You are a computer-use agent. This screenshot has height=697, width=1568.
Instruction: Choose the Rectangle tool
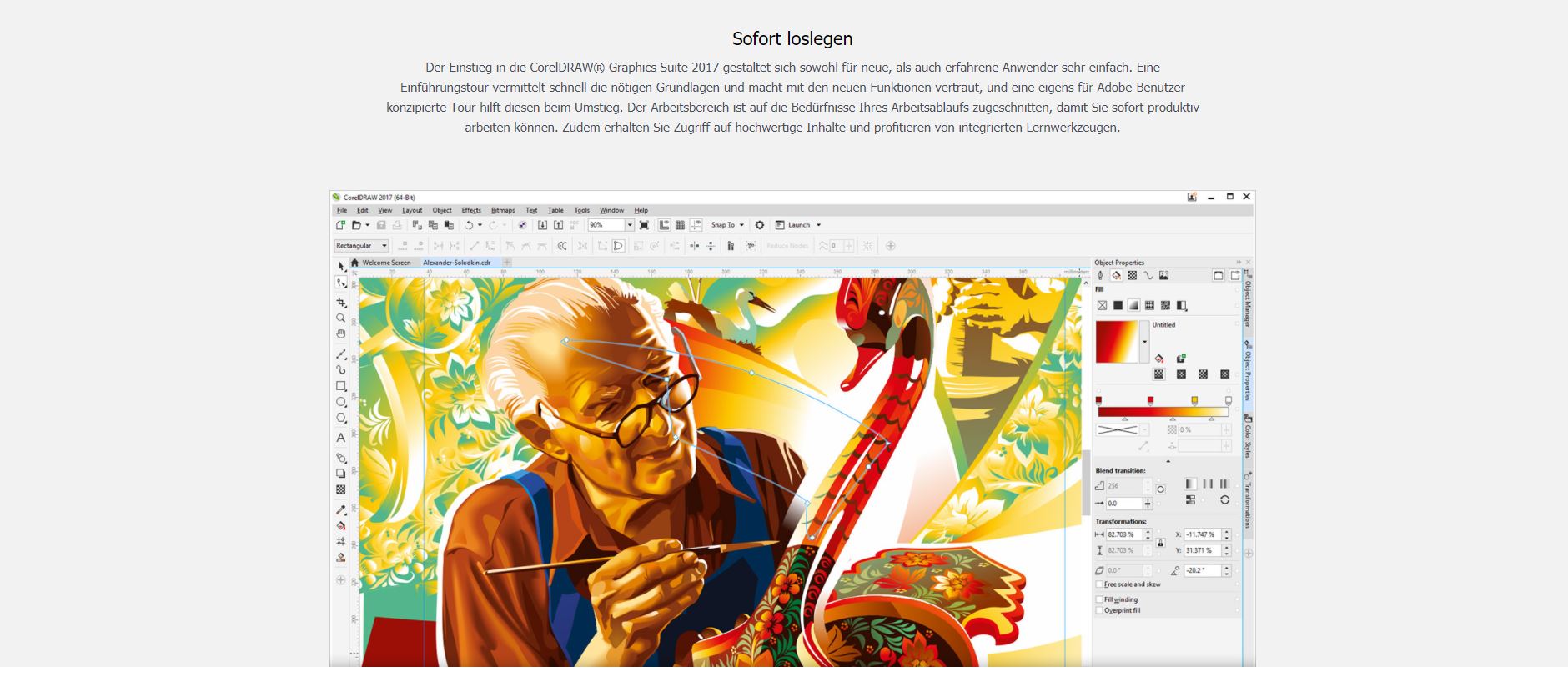[341, 386]
